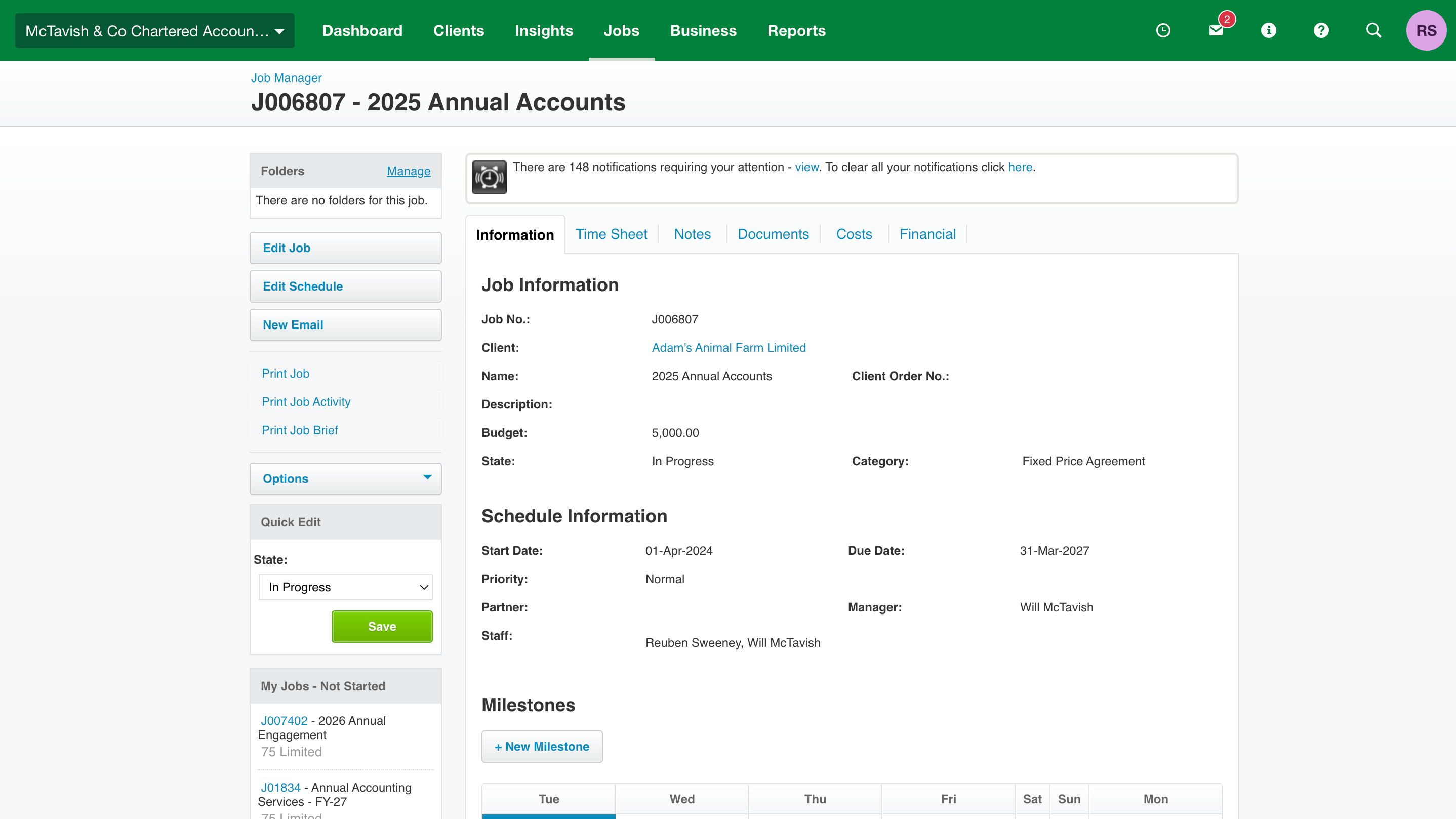
Task: Click the here link to clear notifications
Action: click(1020, 168)
